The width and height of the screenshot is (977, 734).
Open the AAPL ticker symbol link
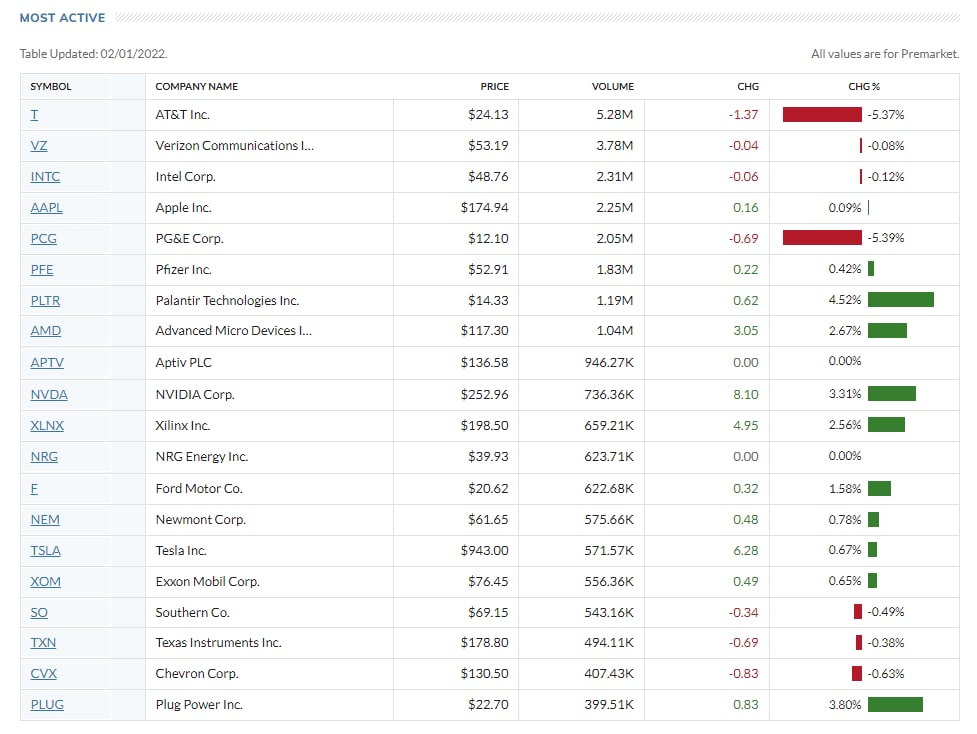[x=46, y=208]
